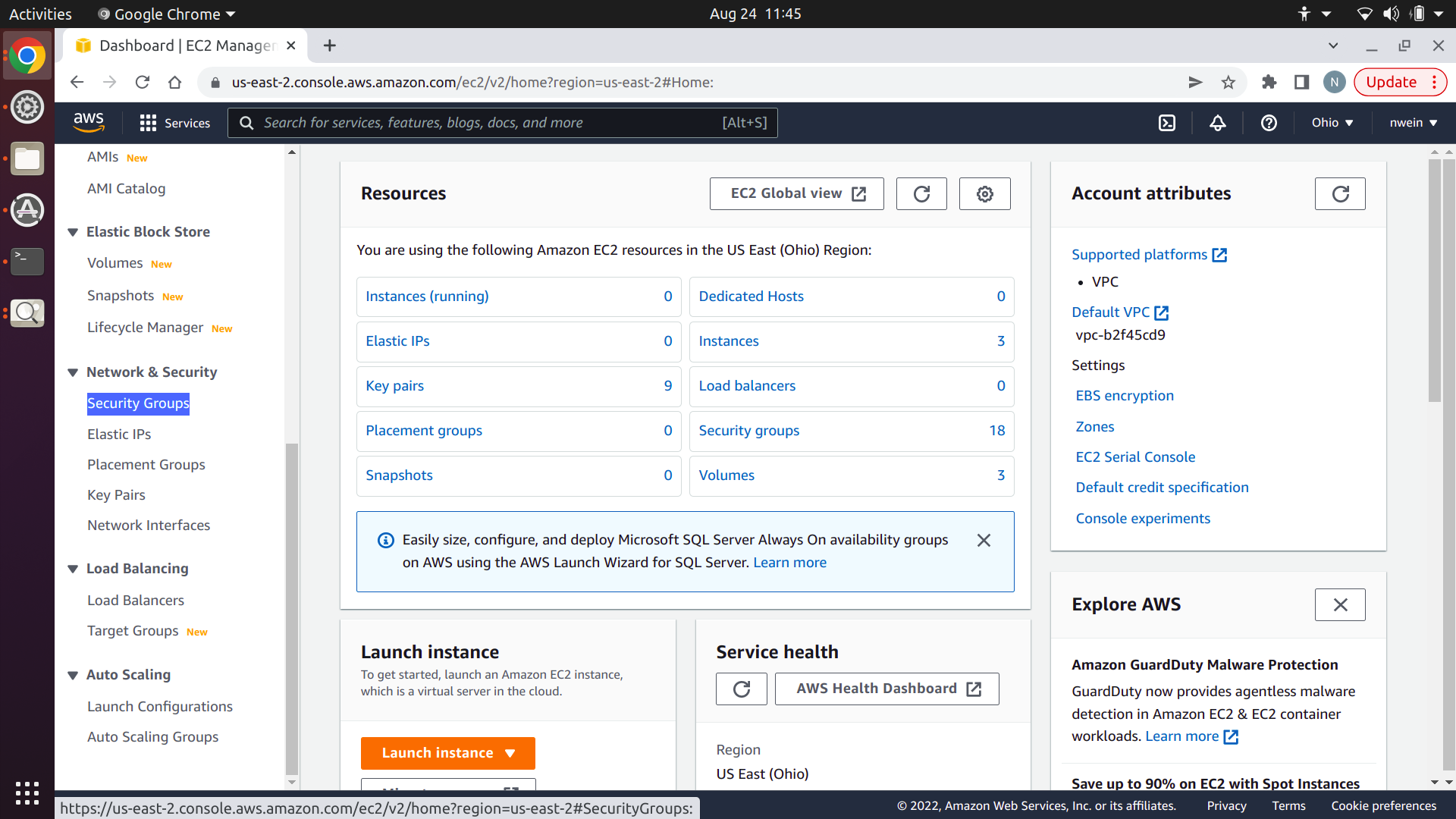The image size is (1456, 819).
Task: Open the Ohio region dropdown
Action: pyautogui.click(x=1332, y=123)
